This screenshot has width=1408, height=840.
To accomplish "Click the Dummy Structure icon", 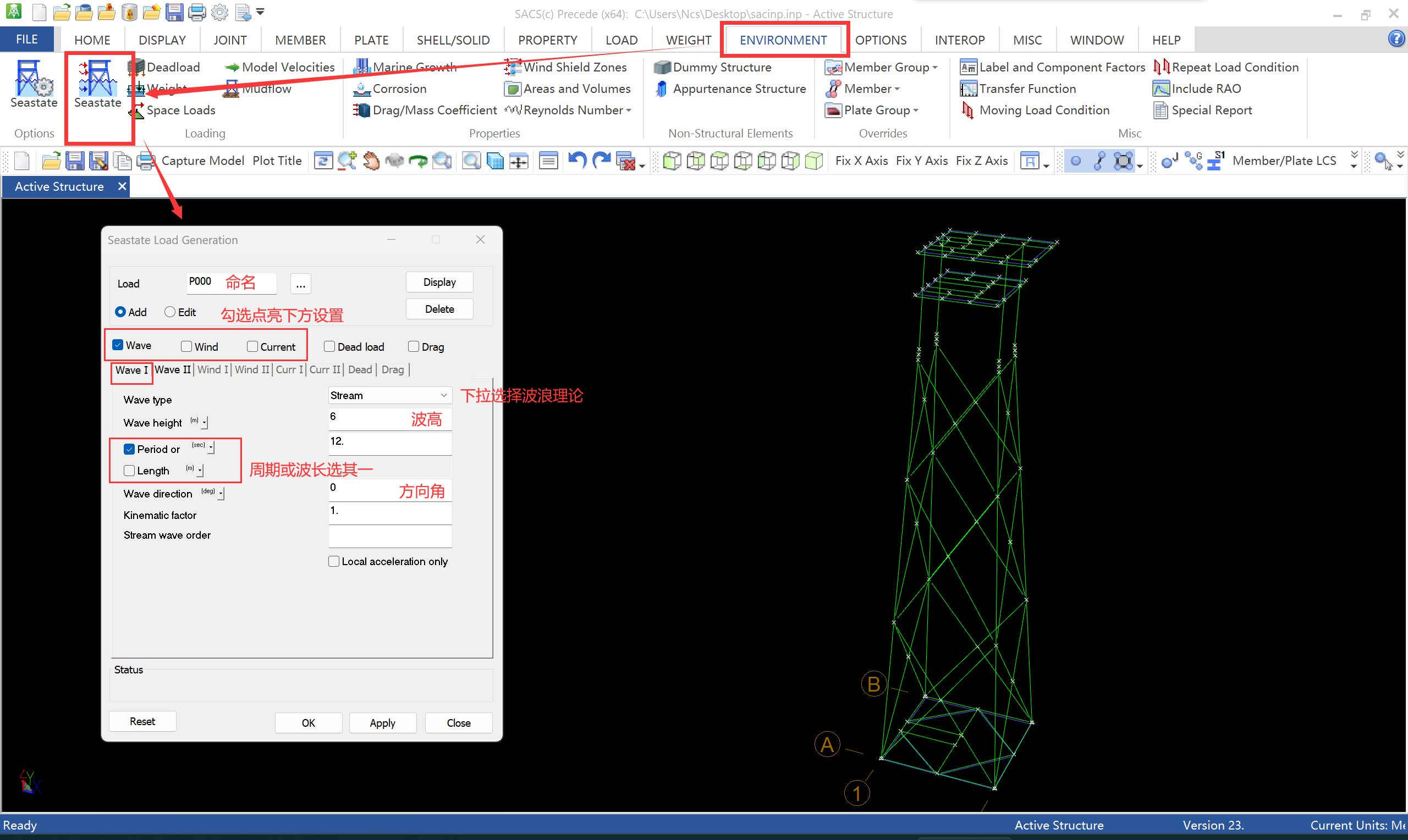I will [661, 68].
